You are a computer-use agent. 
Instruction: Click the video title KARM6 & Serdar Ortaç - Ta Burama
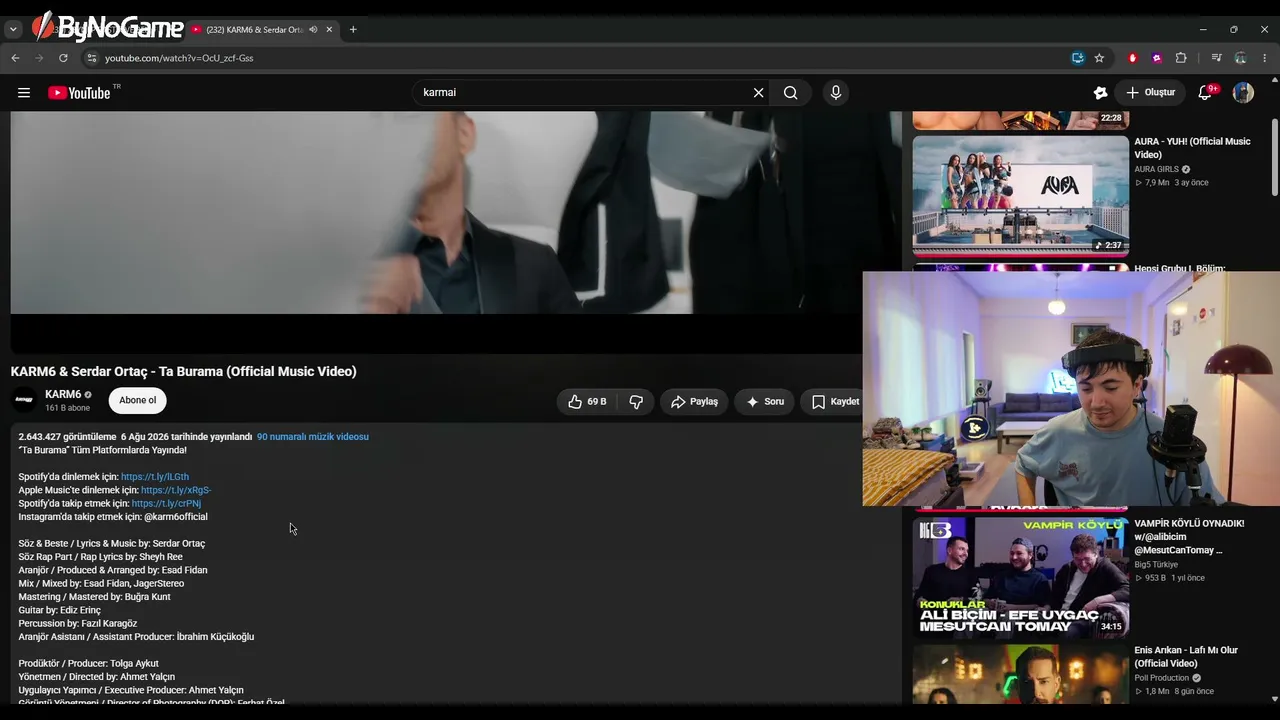(x=184, y=372)
